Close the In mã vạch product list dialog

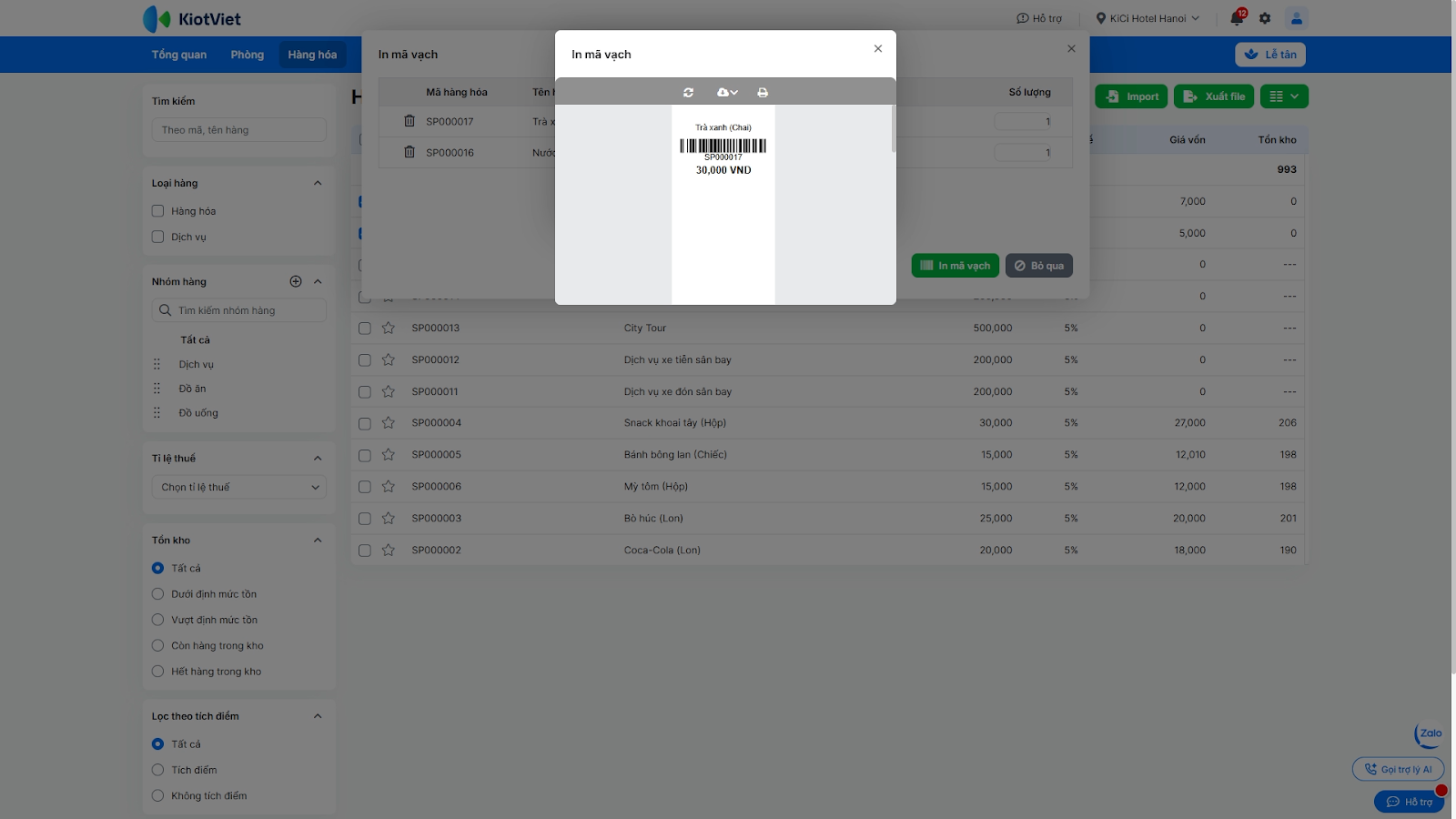click(1071, 49)
